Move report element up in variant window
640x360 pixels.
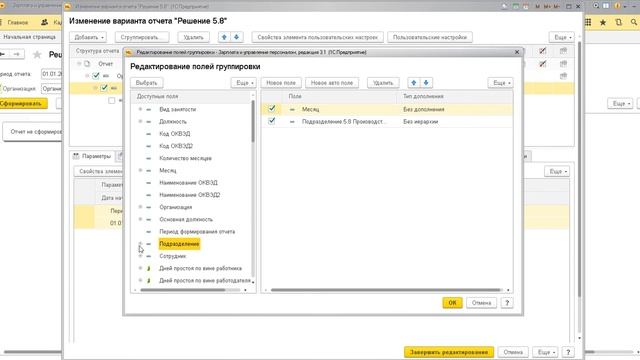point(224,37)
